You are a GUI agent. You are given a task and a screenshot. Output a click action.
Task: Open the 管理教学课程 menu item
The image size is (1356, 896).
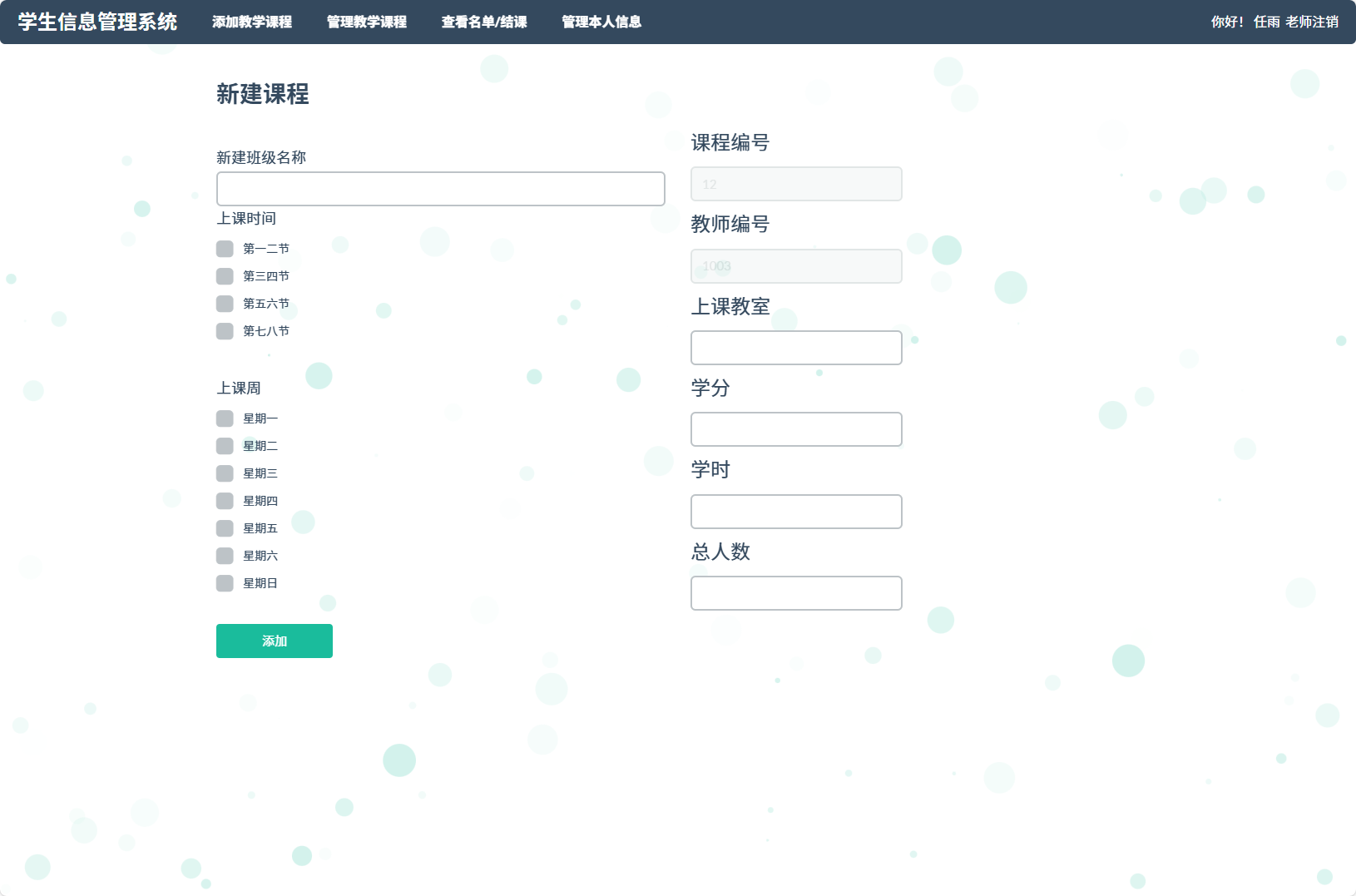pyautogui.click(x=366, y=22)
